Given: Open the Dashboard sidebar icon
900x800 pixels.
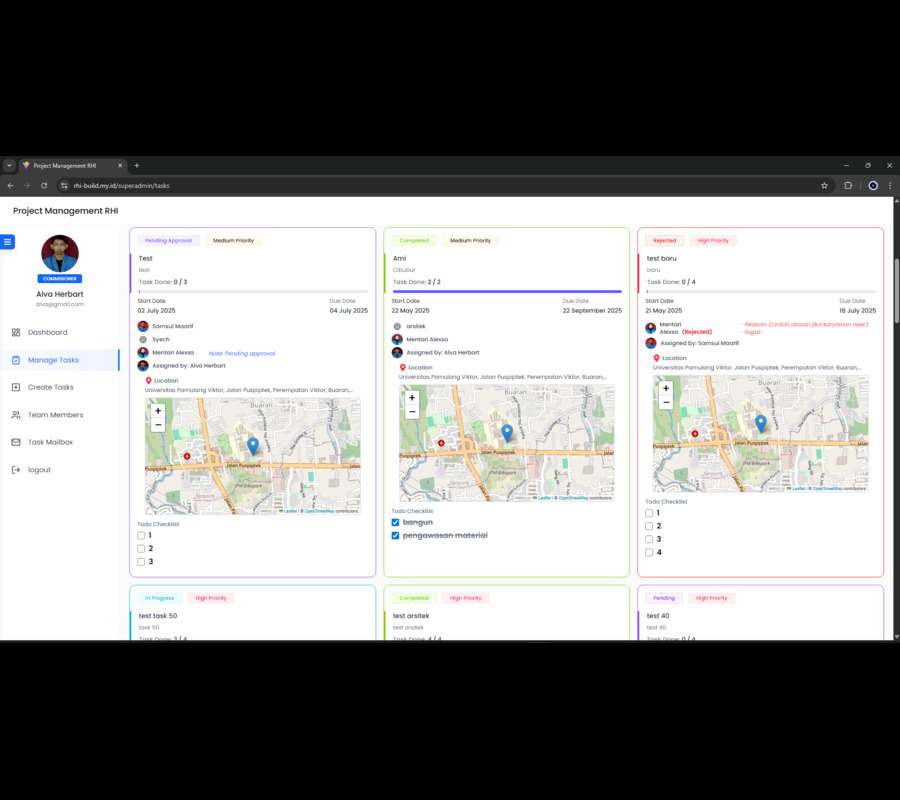Looking at the screenshot, I should coord(16,332).
